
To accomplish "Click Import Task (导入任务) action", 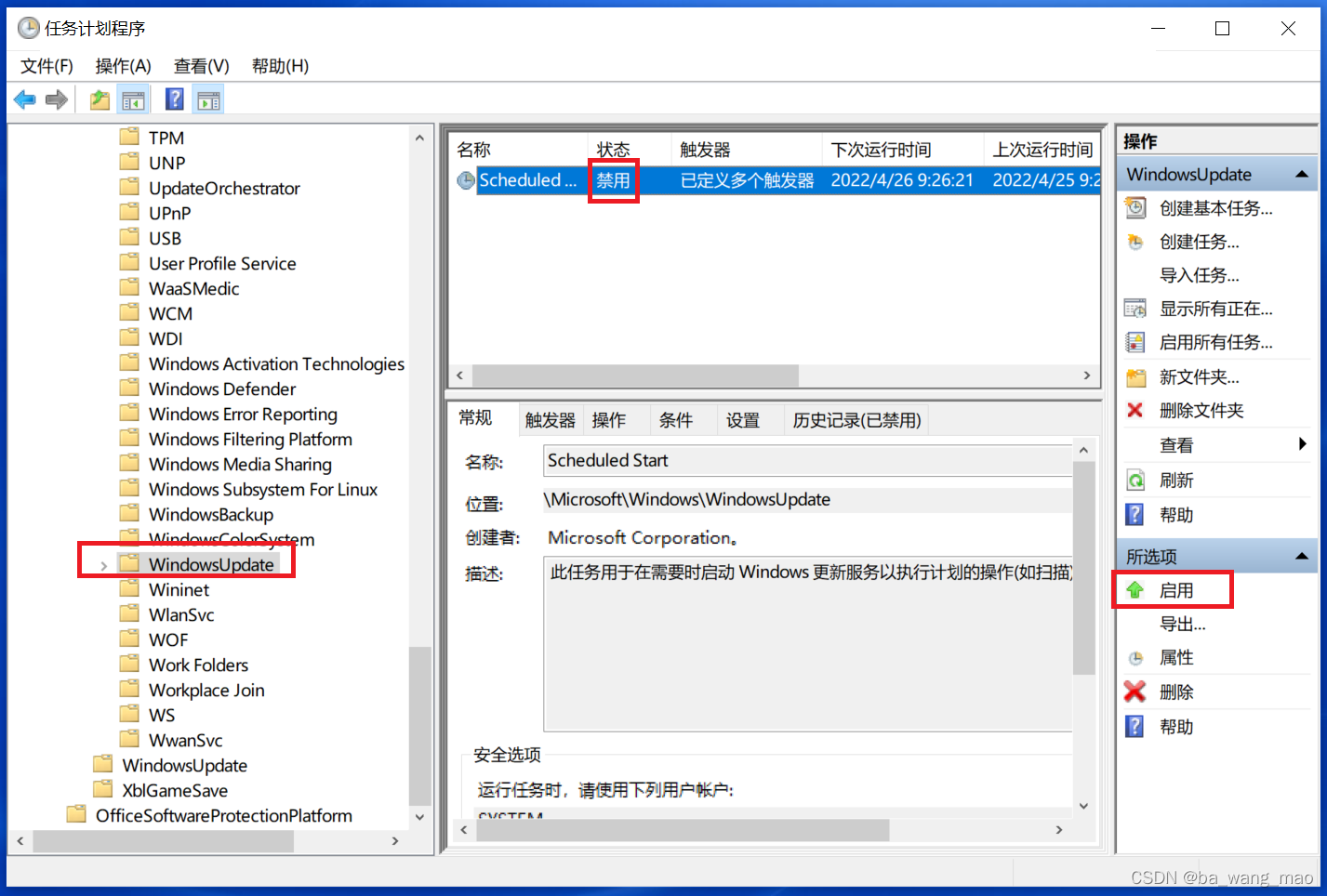I will click(x=1199, y=275).
